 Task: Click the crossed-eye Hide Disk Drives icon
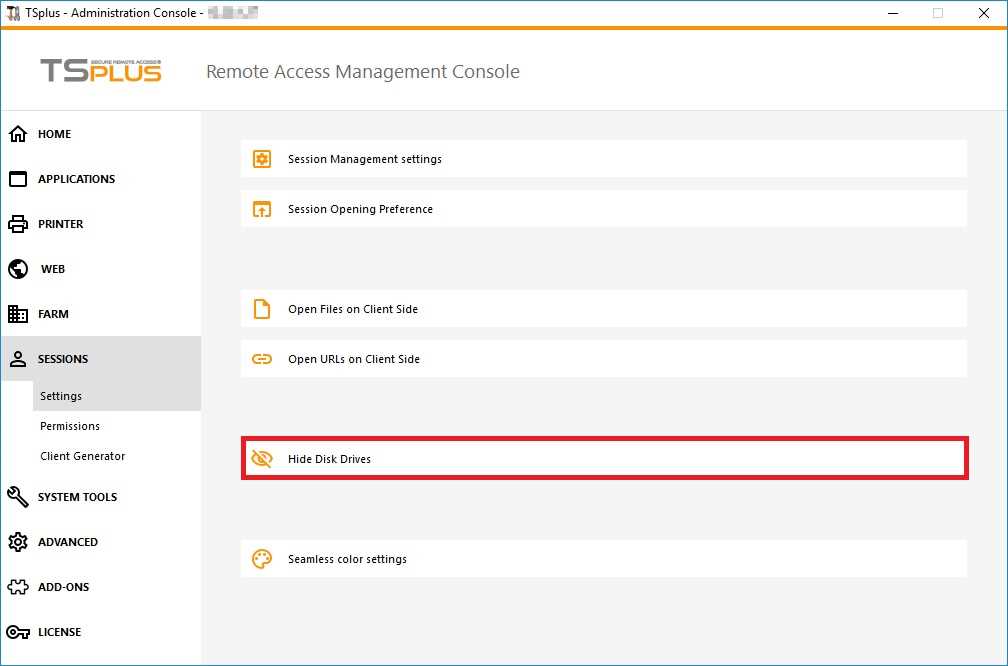[262, 459]
